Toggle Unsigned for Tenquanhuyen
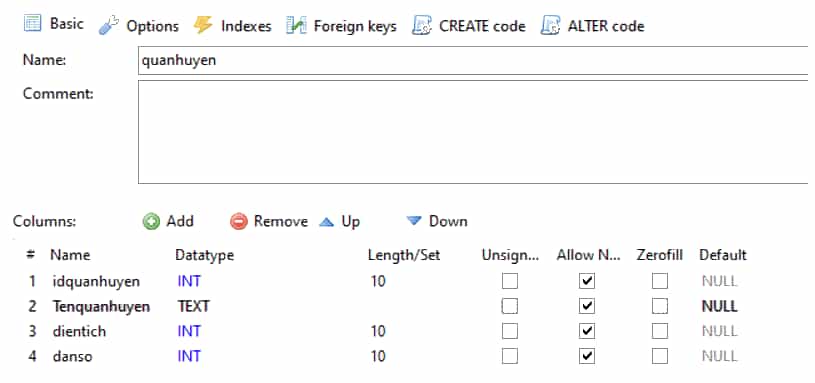Viewport: 815px width, 383px height. tap(509, 307)
